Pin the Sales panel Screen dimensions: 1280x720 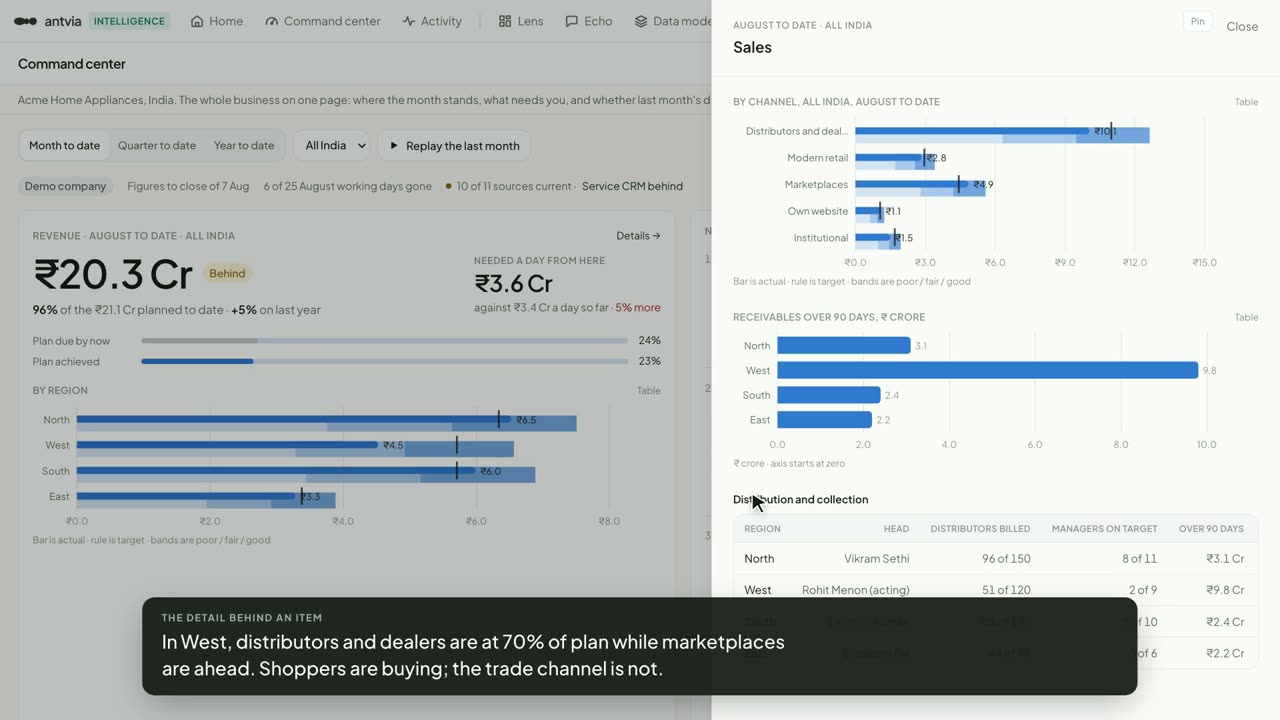1197,21
